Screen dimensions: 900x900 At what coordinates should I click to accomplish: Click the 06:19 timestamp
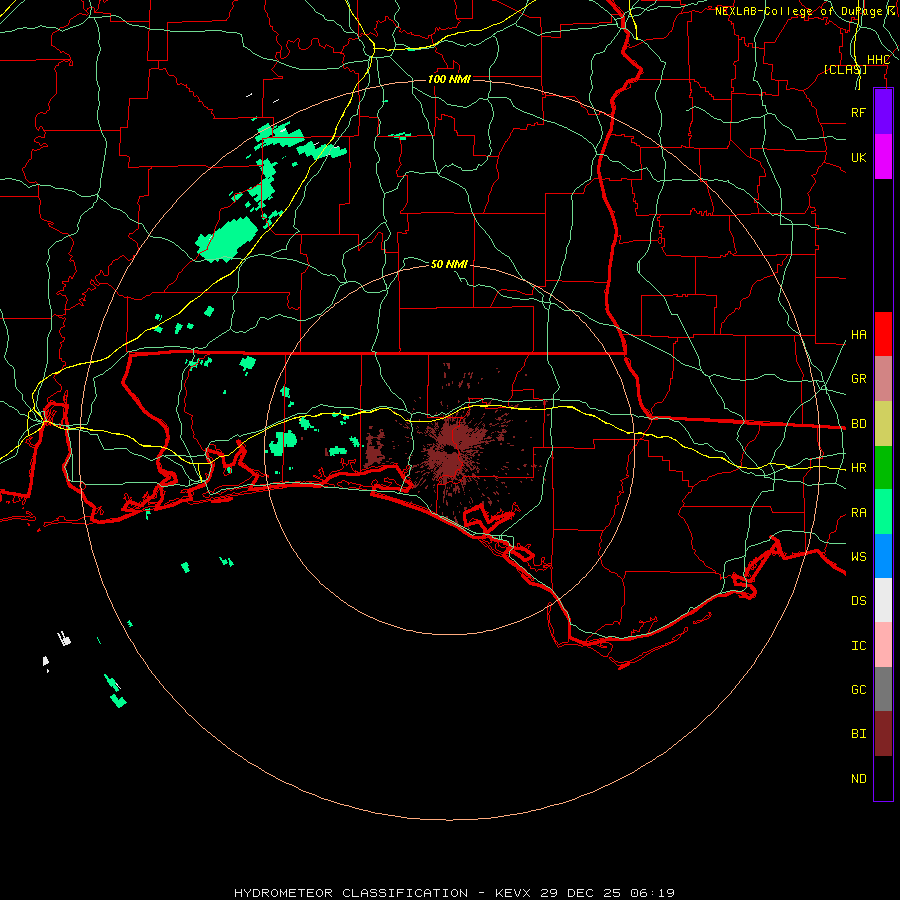[x=651, y=893]
